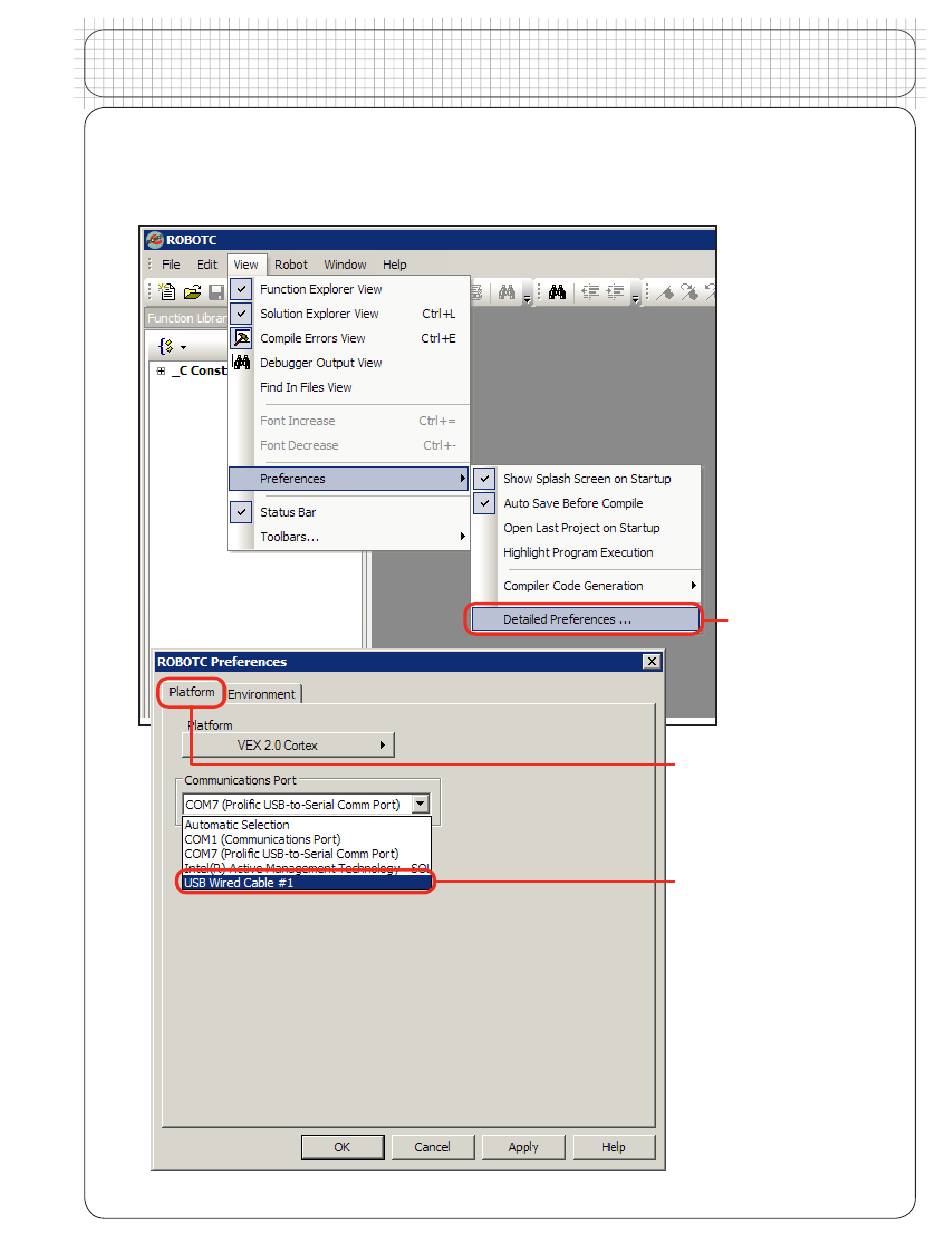
Task: Select COM7 Prolific option in dropdown list
Action: tap(306, 854)
